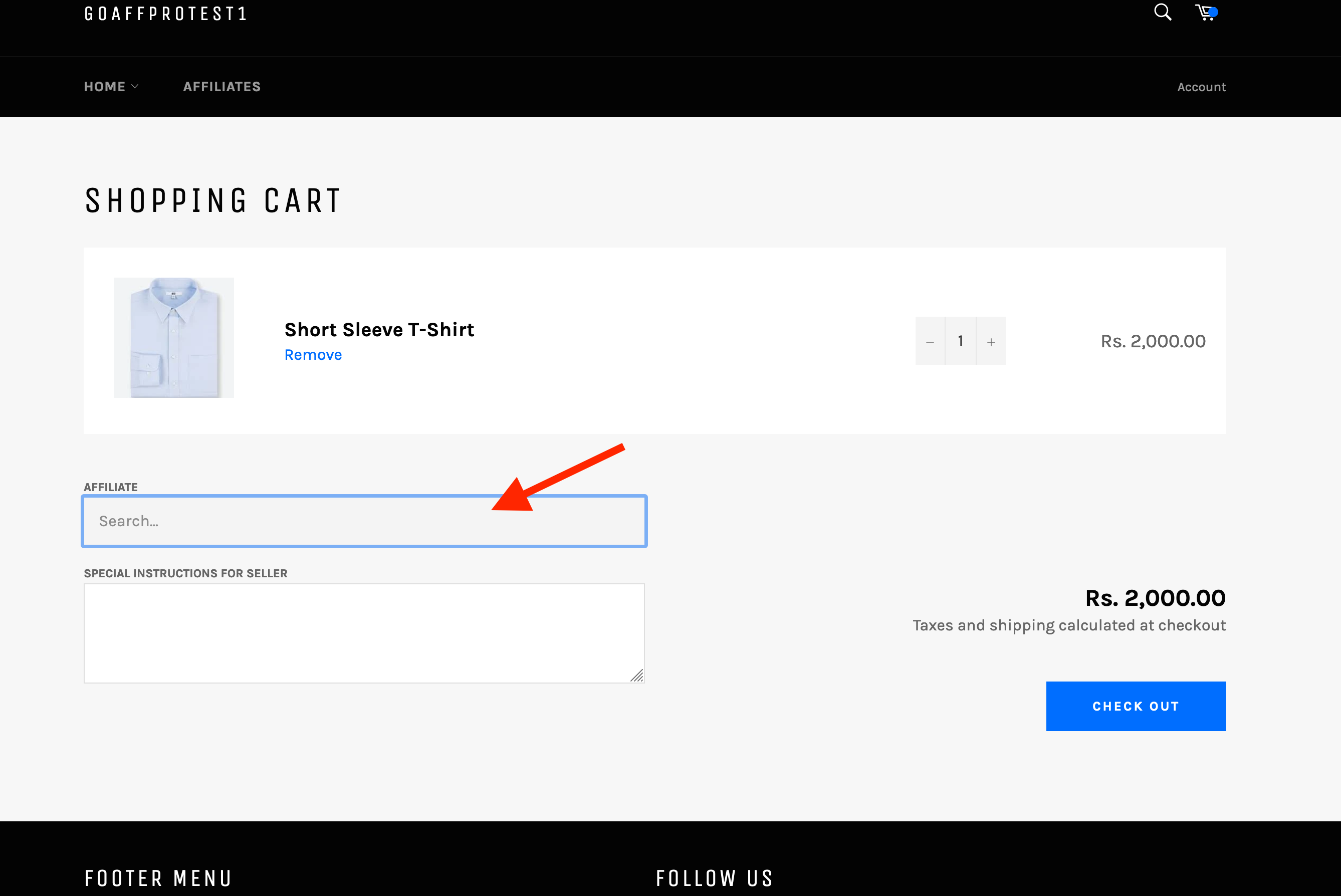Screen dimensions: 1341x896
Task: Click the Rs. 2,000.00 subtotal amount
Action: [1154, 598]
